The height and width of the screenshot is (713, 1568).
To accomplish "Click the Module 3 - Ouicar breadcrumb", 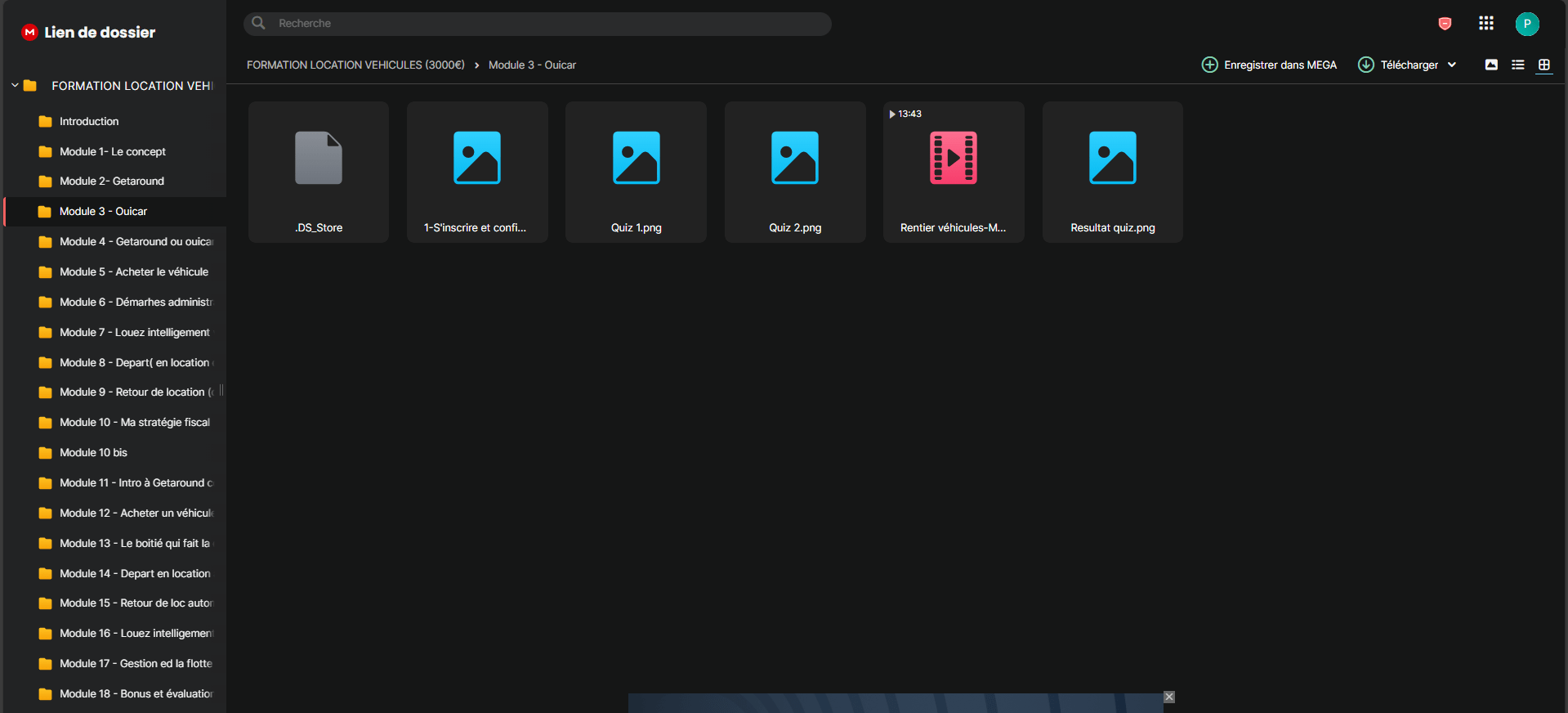I will 532,65.
